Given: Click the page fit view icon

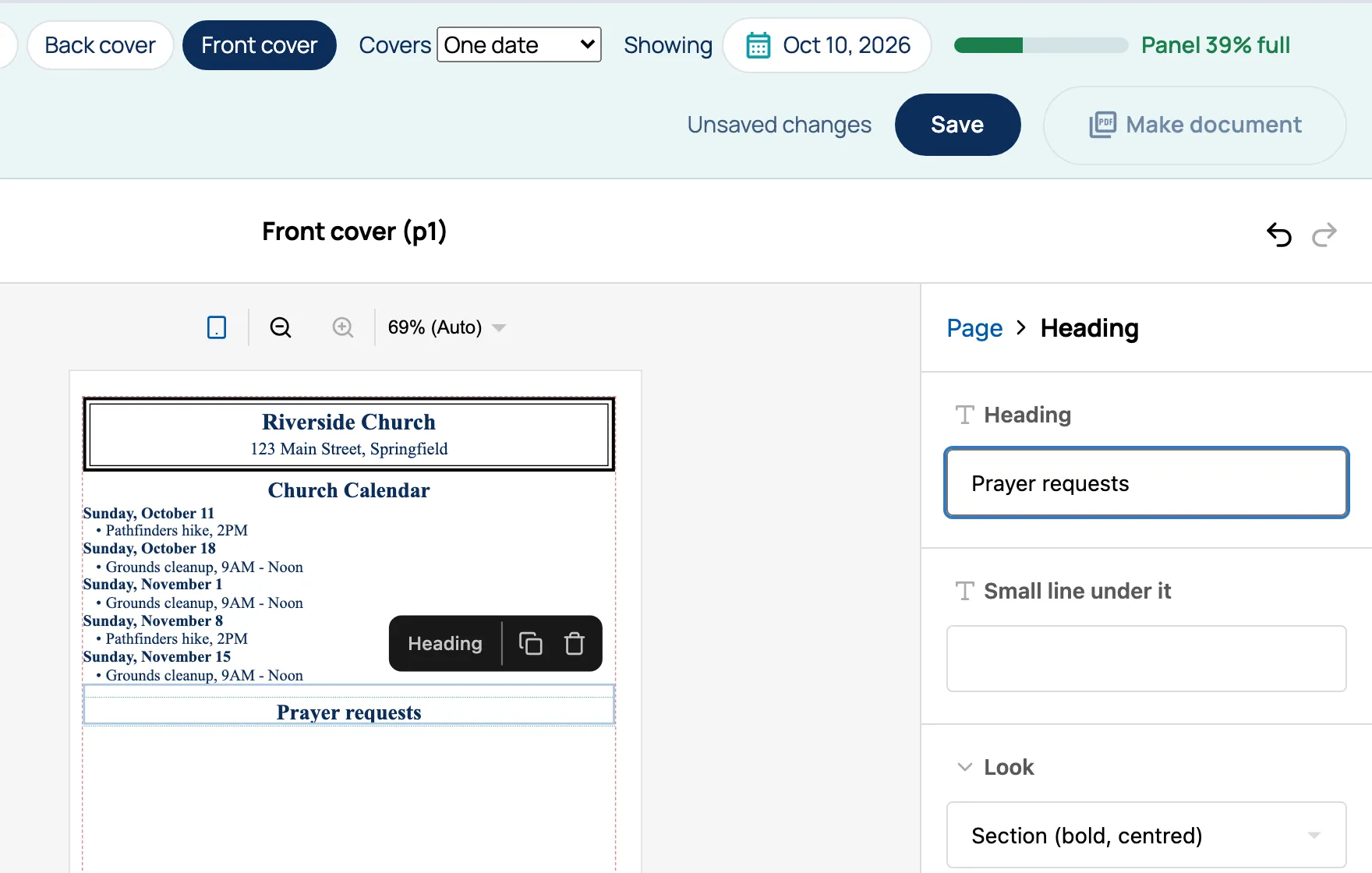Looking at the screenshot, I should click(217, 327).
